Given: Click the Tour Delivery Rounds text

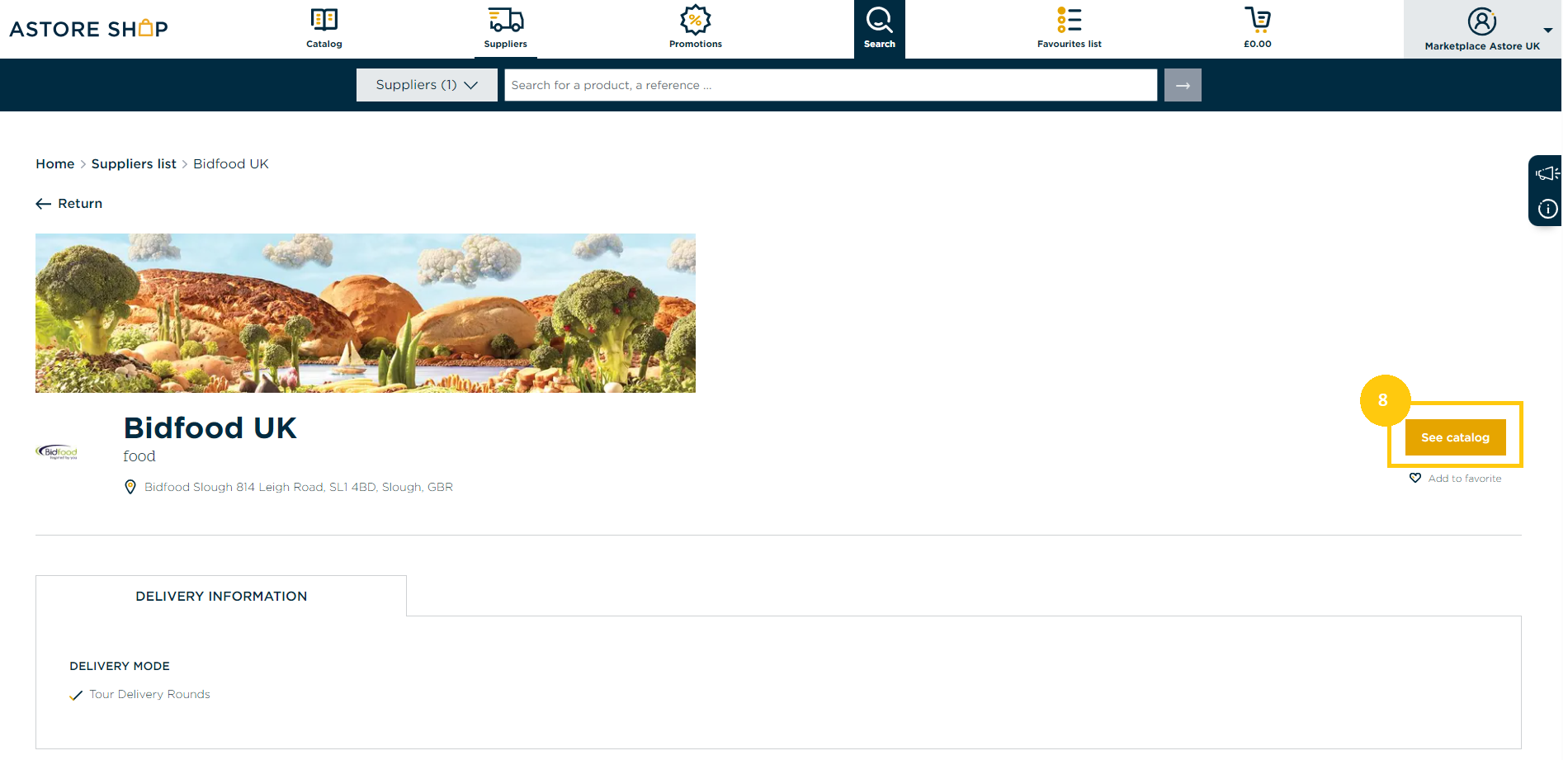Looking at the screenshot, I should pos(150,695).
